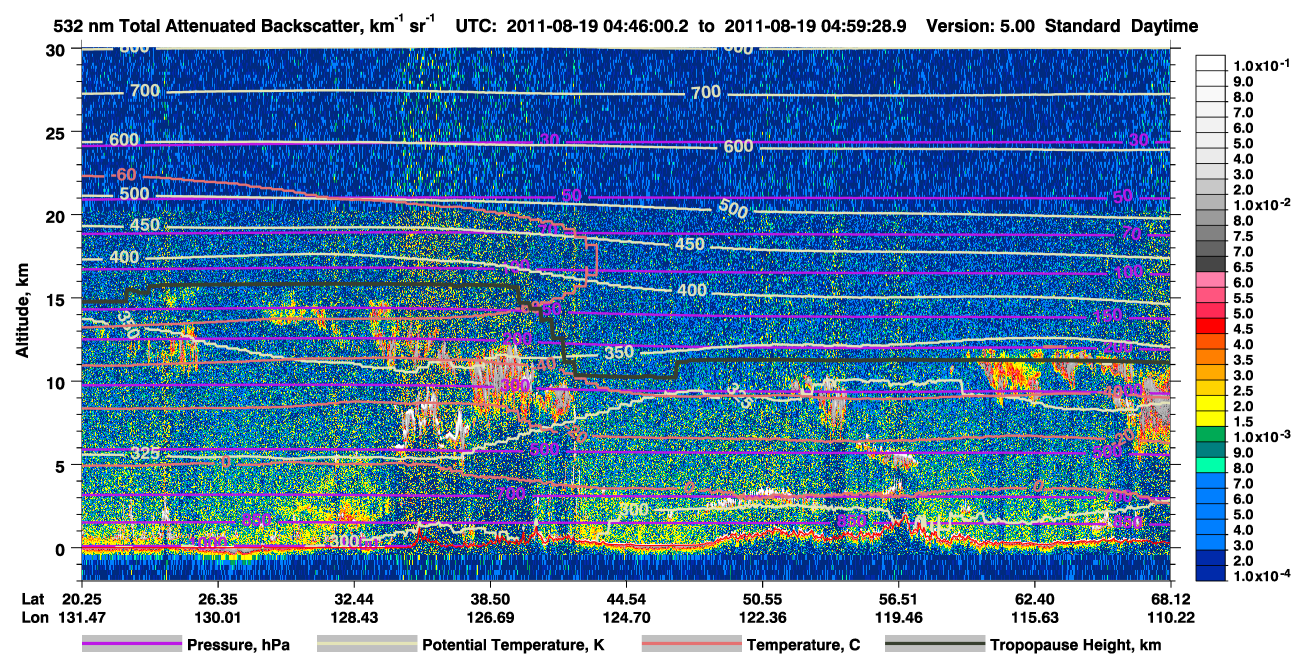Click colorbar label 1.0x10-2
Viewport: 1300px width, 667px height.
click(x=1260, y=204)
